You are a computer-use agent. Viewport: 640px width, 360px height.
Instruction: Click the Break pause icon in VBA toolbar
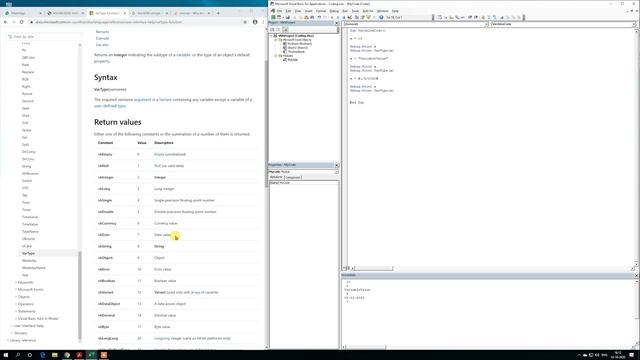338,18
